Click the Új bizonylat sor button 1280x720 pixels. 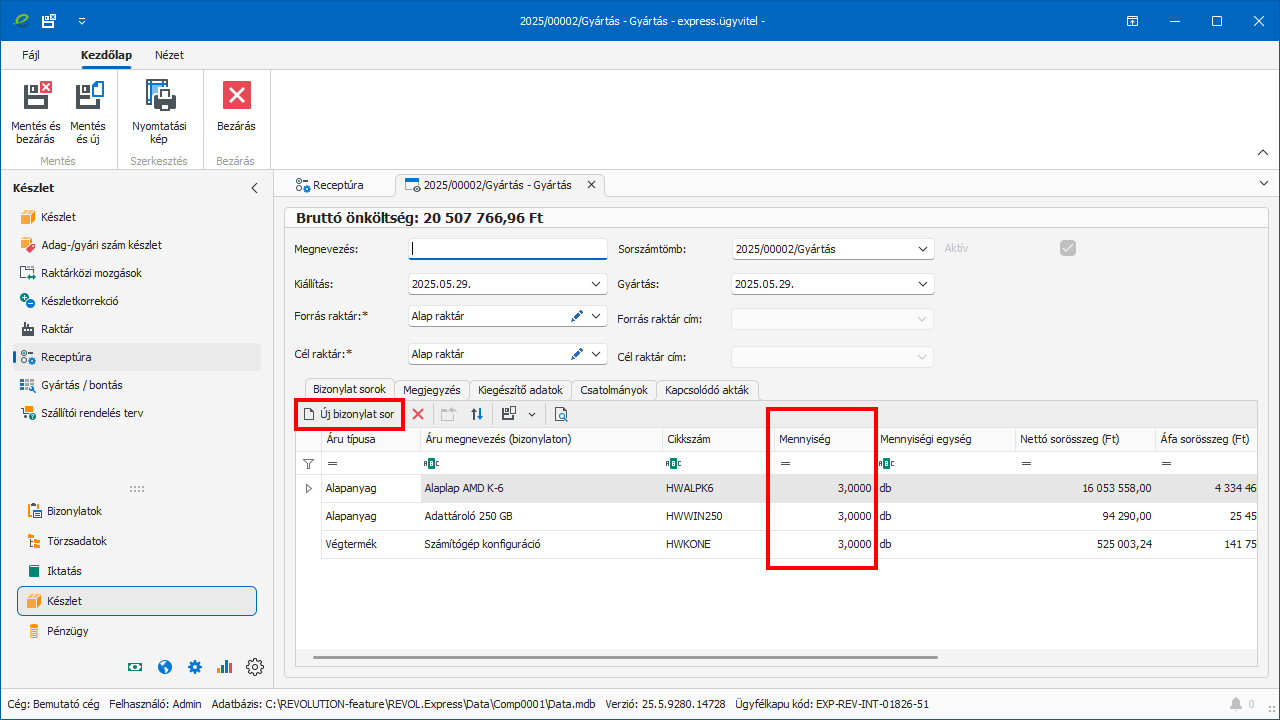349,414
